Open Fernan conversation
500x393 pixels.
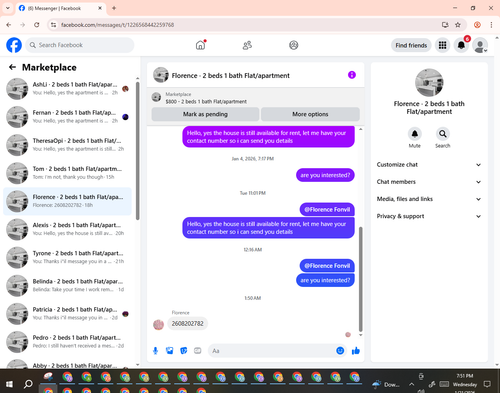(x=68, y=117)
